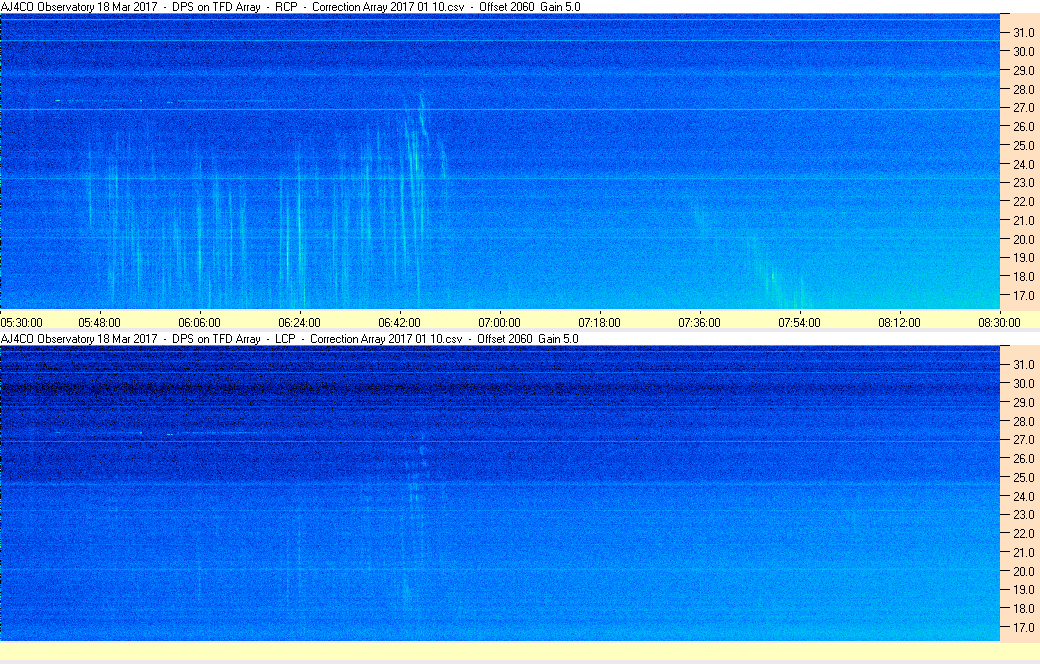This screenshot has width=1040, height=664.
Task: Select the 22.0 frequency label in LCP panel
Action: (x=1023, y=534)
